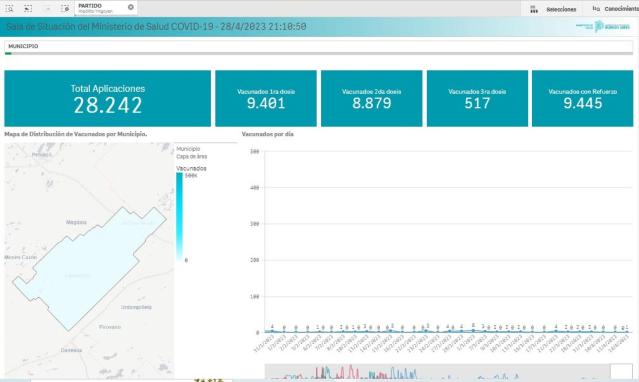Click the Total Aplicaciones 28.242 tile
639x382 pixels.
click(x=108, y=98)
